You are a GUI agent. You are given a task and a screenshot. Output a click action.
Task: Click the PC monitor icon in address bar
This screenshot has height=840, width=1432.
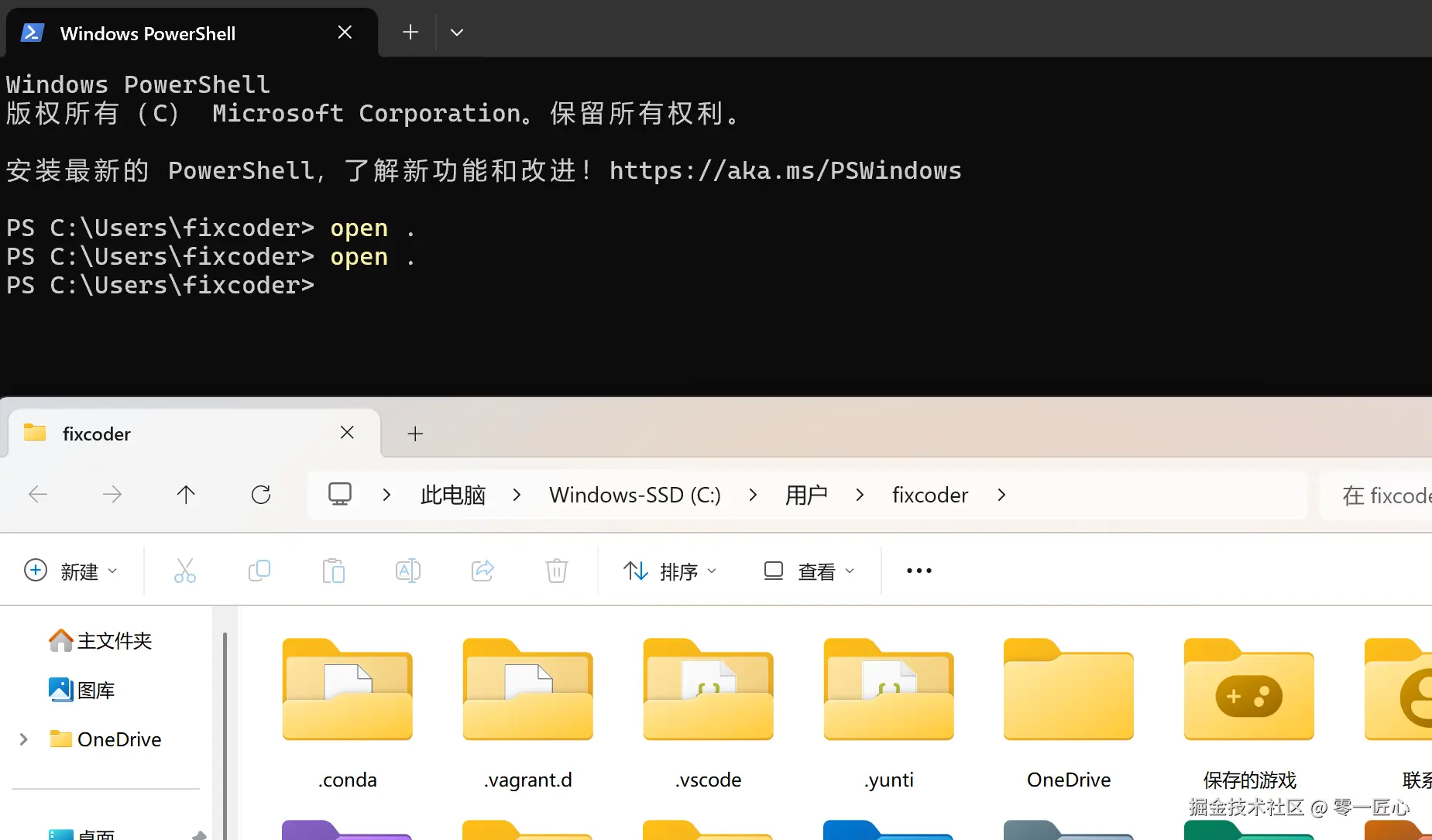(x=340, y=494)
